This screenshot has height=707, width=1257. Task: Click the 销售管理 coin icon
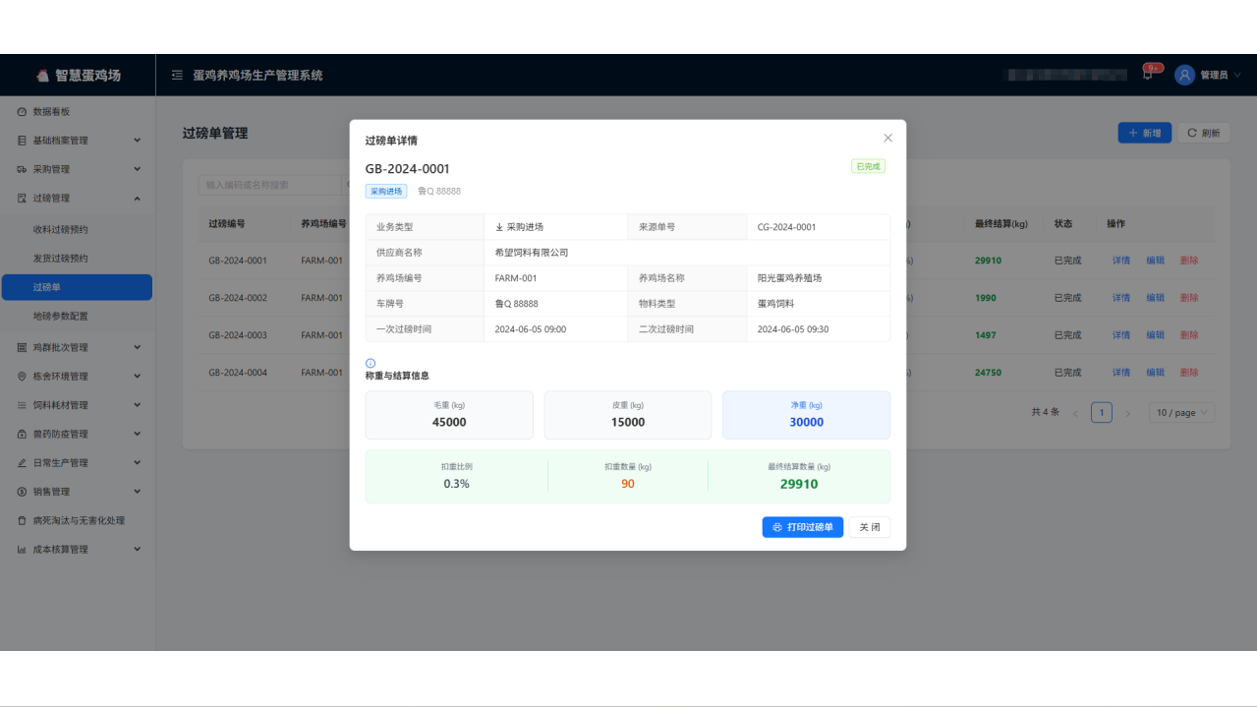[x=22, y=492]
